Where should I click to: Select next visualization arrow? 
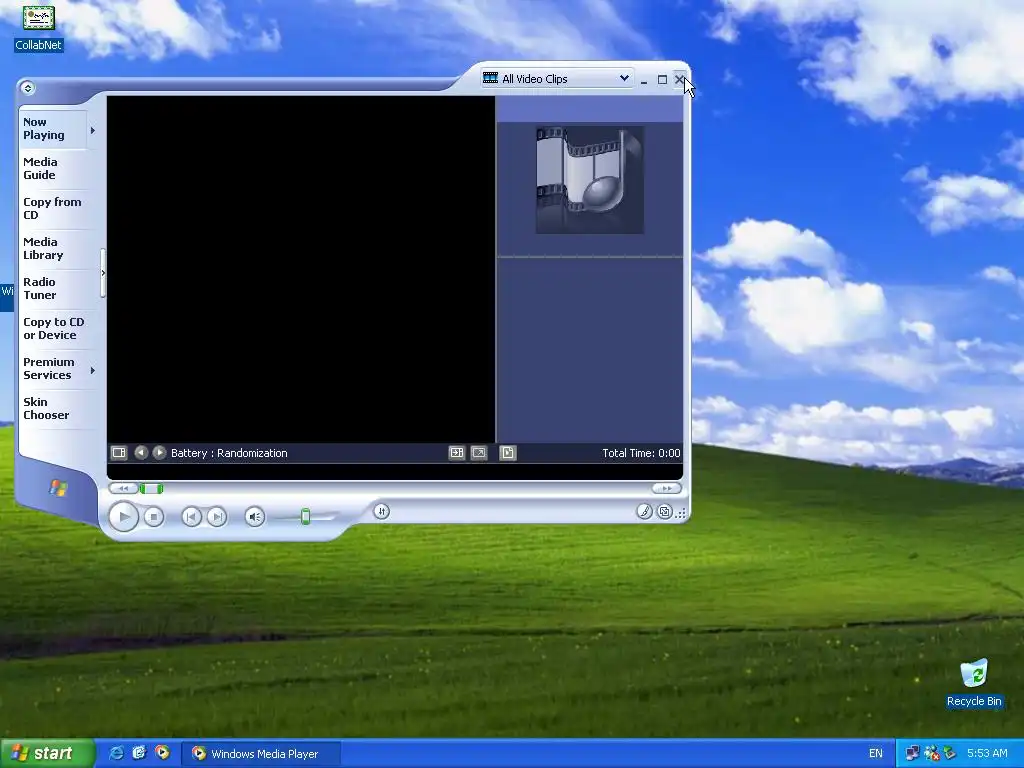pos(159,453)
